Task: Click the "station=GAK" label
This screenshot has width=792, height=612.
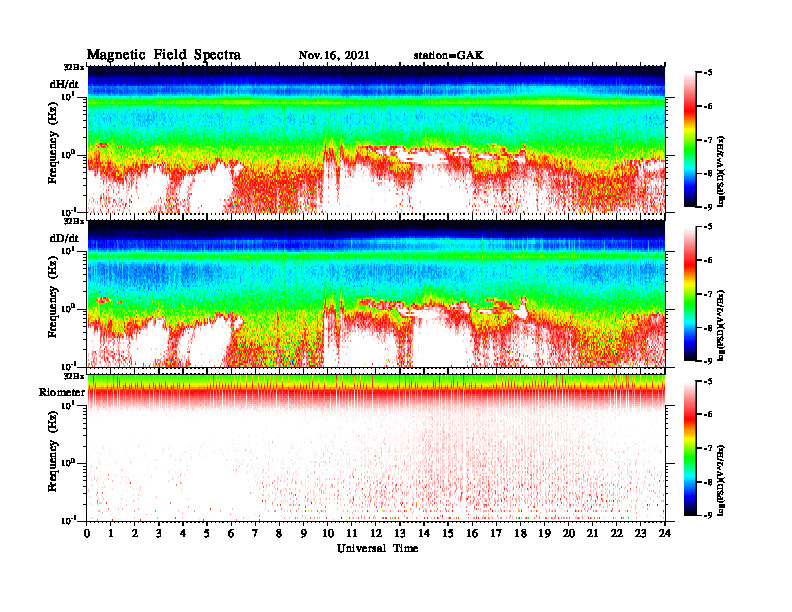Action: (x=449, y=55)
